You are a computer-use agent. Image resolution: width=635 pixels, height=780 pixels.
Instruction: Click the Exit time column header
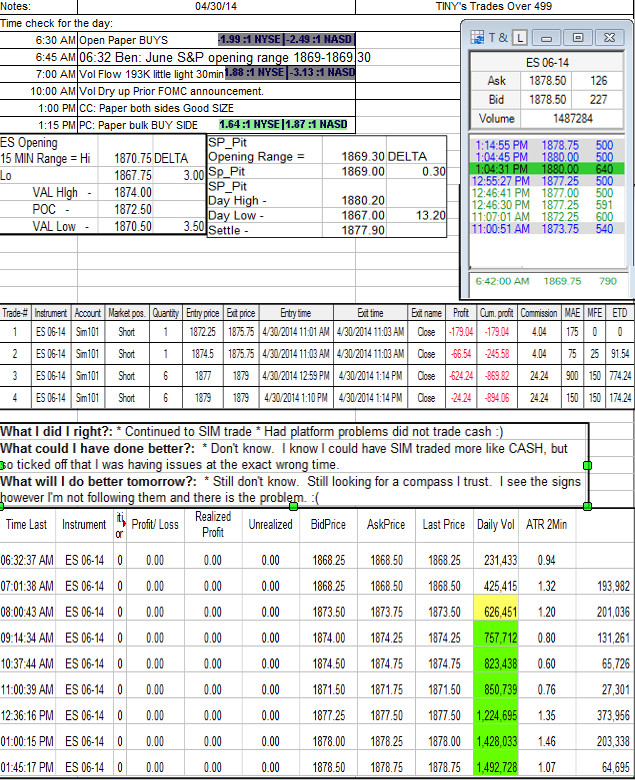tap(370, 313)
